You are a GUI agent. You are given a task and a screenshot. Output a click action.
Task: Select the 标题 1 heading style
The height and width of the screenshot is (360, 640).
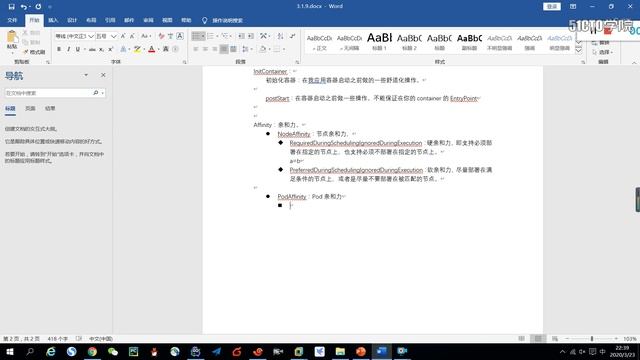[380, 42]
